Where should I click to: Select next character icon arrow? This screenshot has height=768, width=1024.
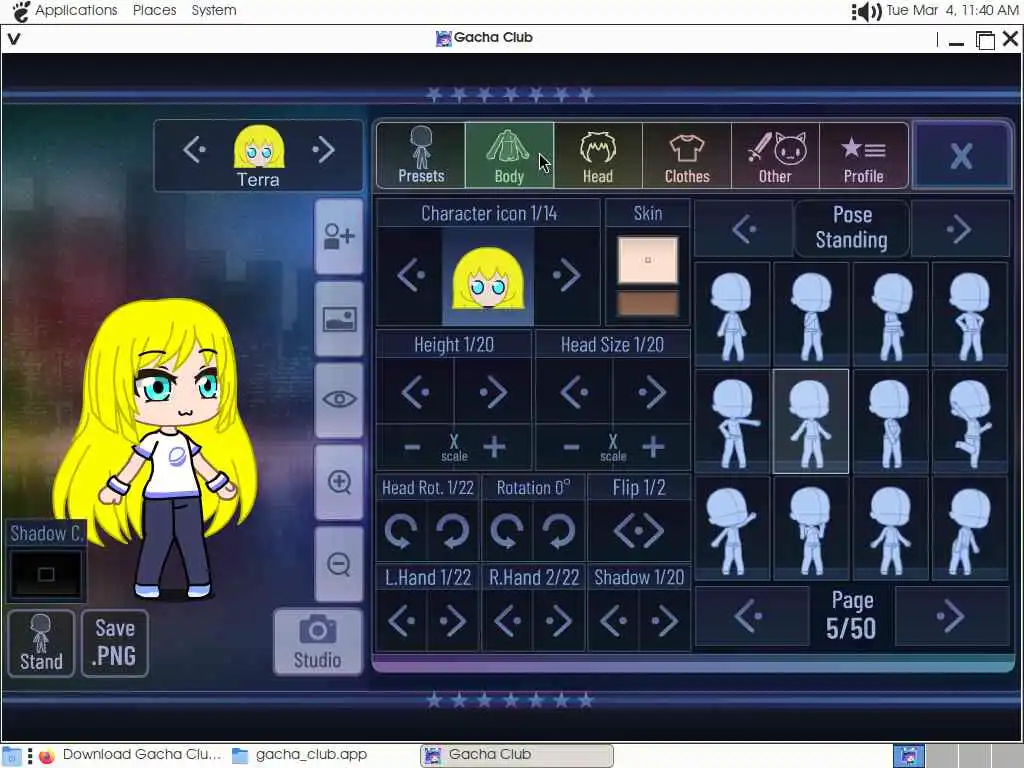[x=567, y=276]
